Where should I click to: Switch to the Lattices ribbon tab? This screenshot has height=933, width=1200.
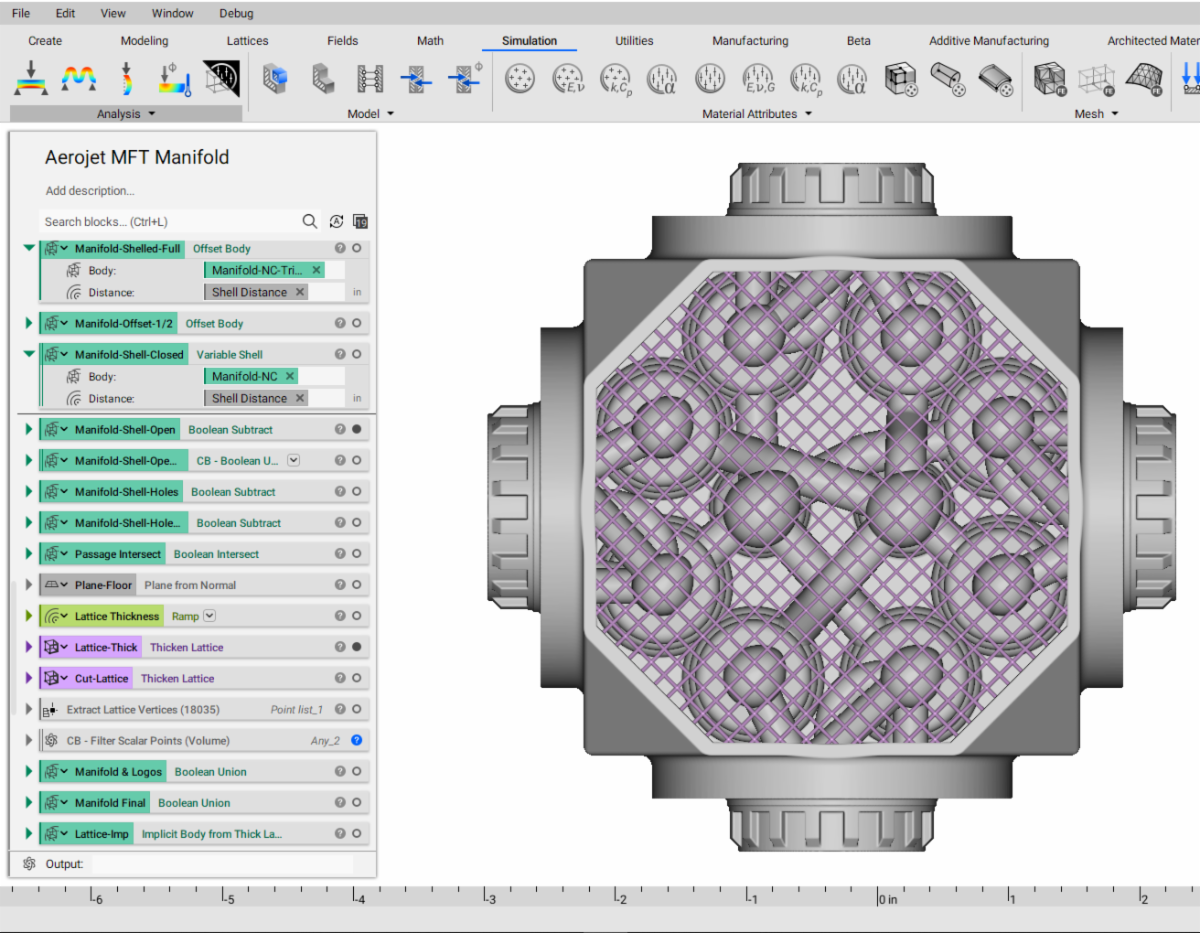[x=247, y=41]
